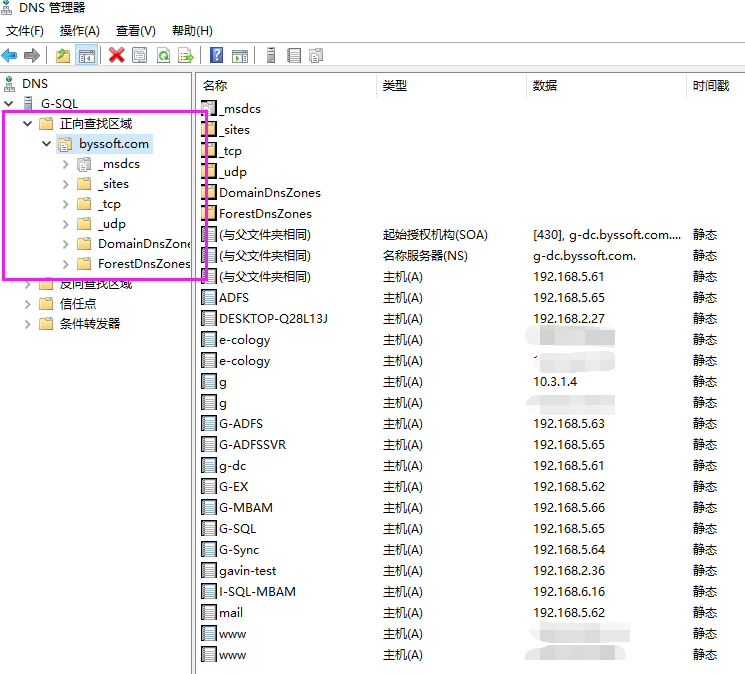The width and height of the screenshot is (745, 674).
Task: Collapse the 正向查找区域 node
Action: pos(28,124)
